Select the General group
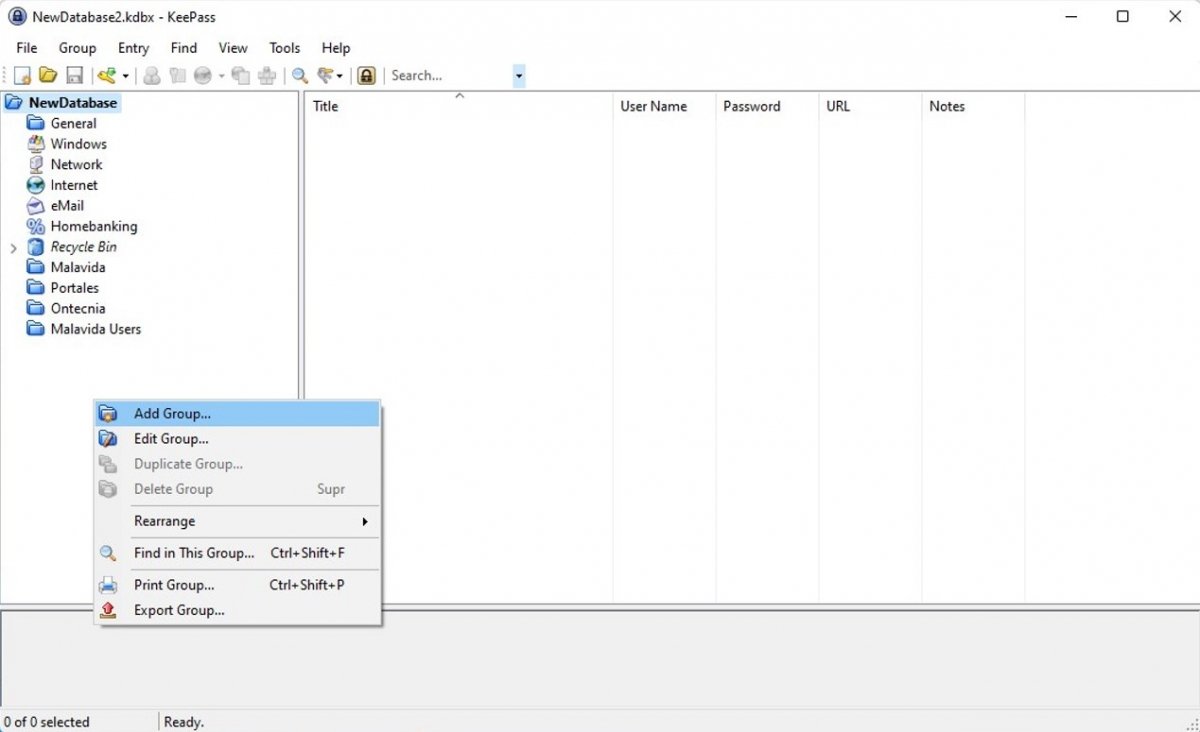This screenshot has width=1200, height=732. [74, 123]
